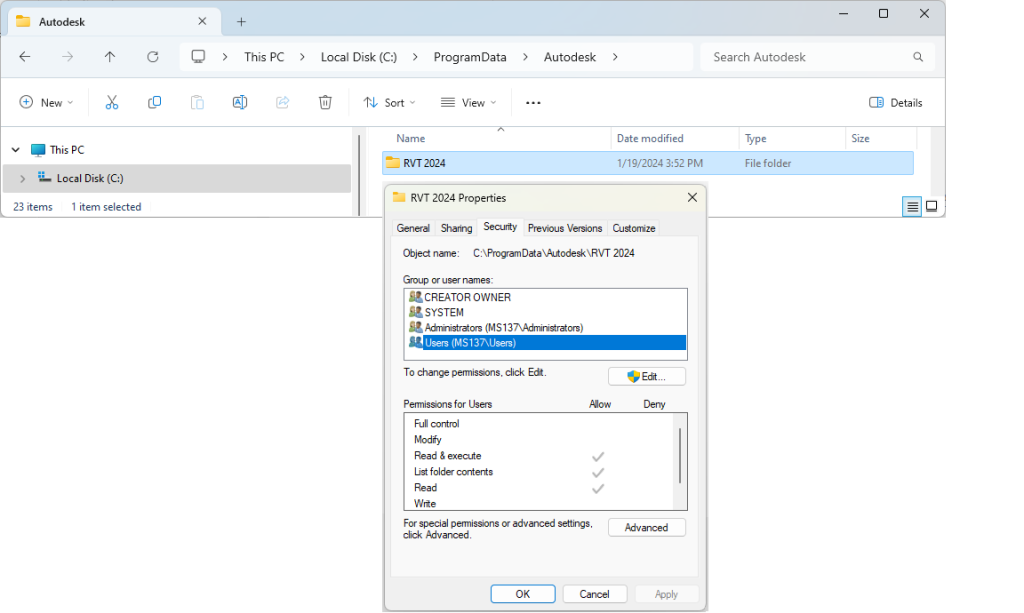Click chevron after This PC breadcrumb
1024x613 pixels.
point(302,57)
